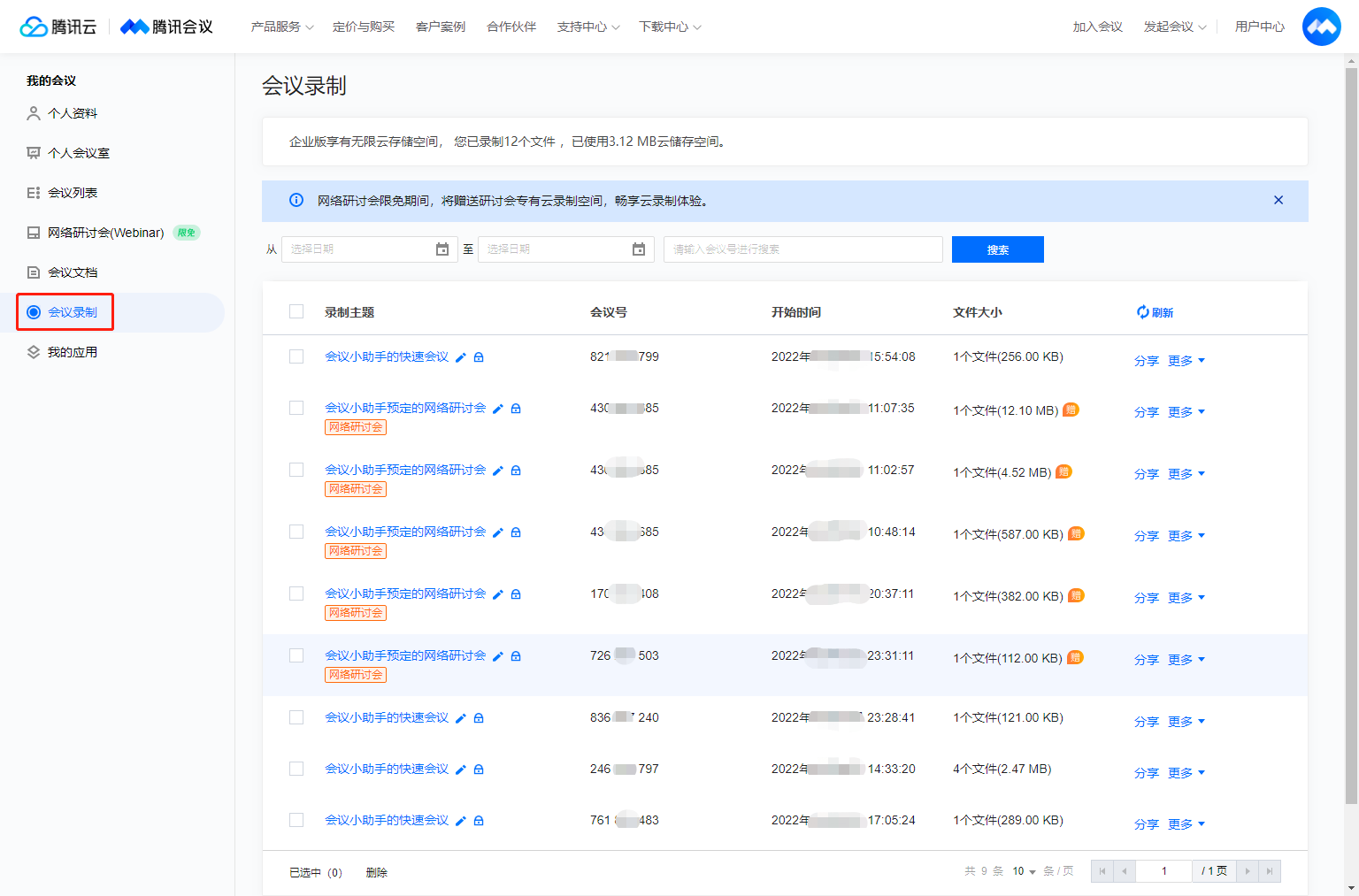Check the recording row at 15:54:08
Screen dimensions: 1359x896
(x=296, y=356)
